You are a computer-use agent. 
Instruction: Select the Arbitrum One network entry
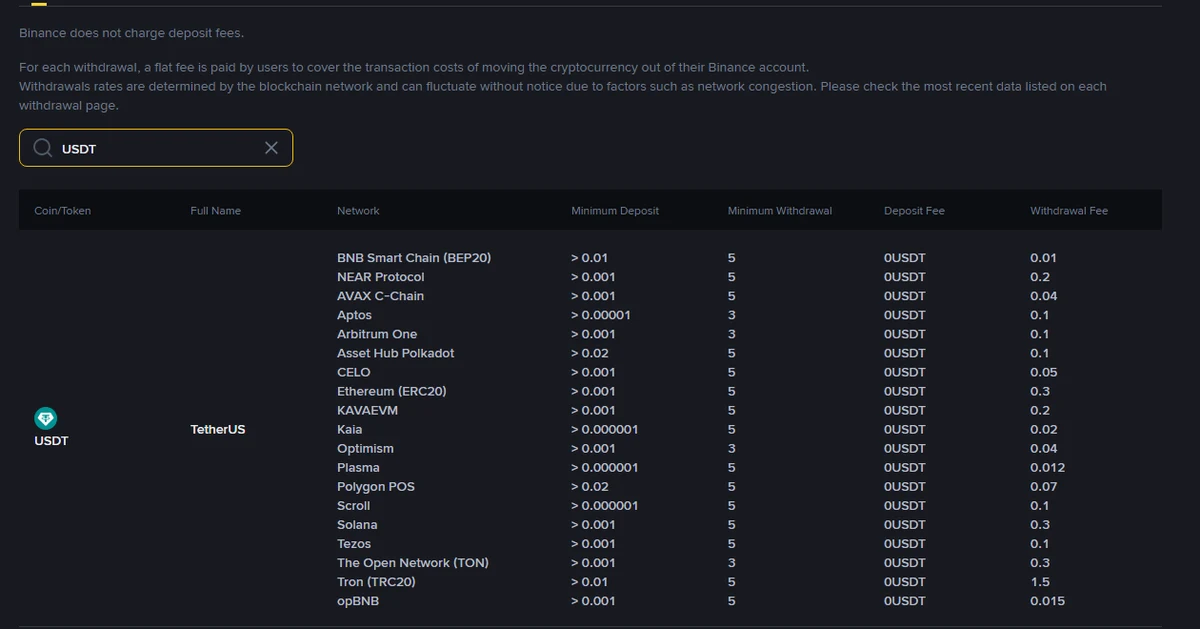click(x=377, y=334)
